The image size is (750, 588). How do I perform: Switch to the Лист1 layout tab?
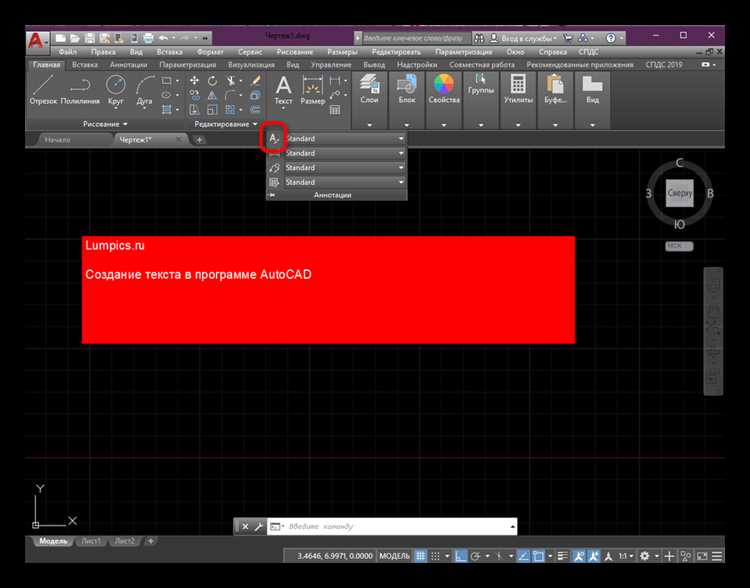(x=90, y=541)
